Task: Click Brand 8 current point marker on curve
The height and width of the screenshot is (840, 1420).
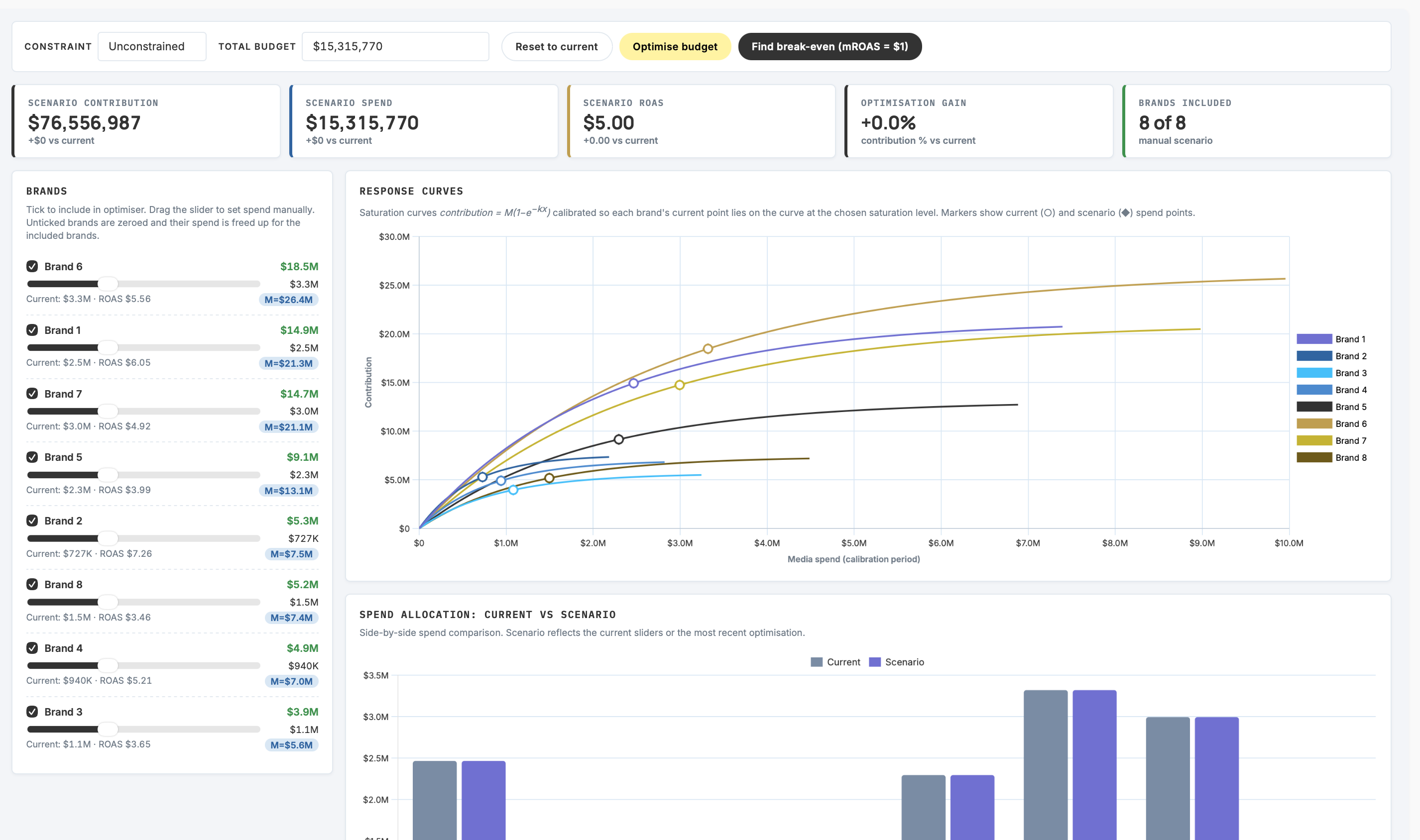Action: pos(549,478)
